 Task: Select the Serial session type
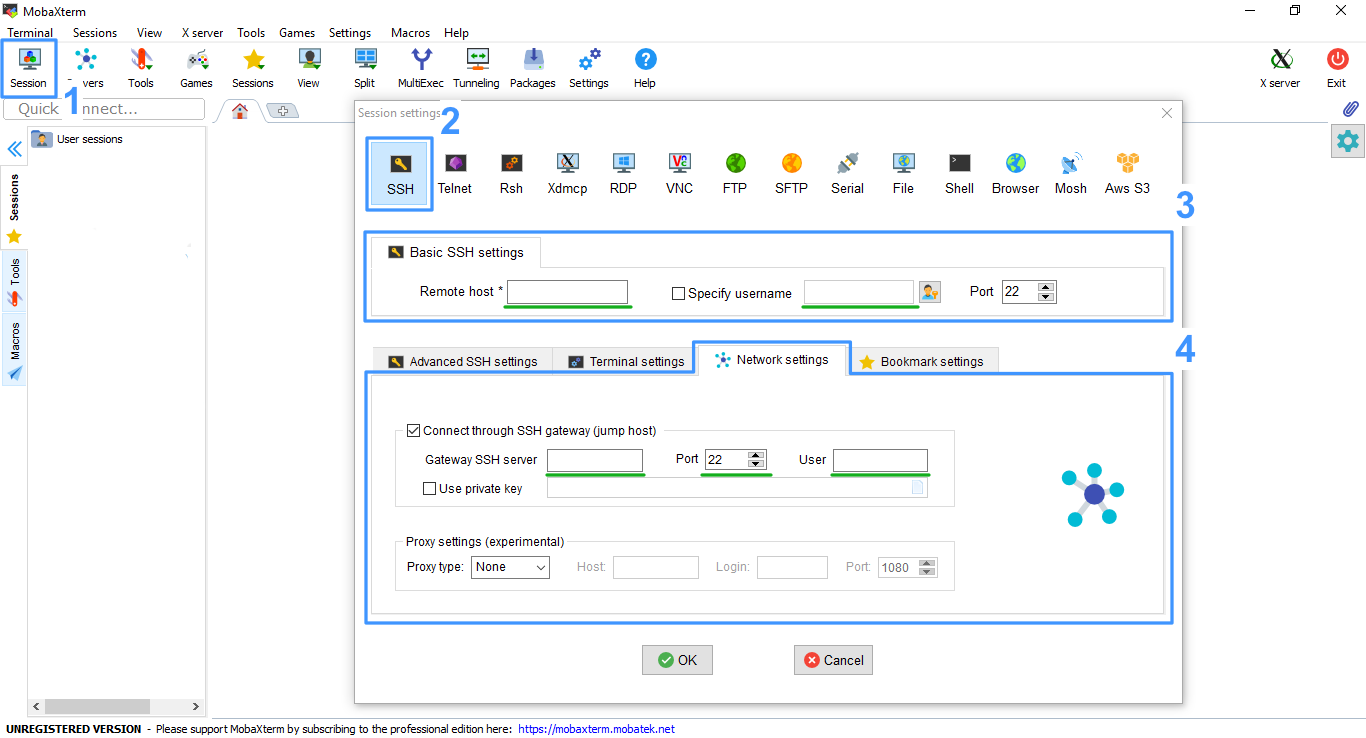pos(847,174)
